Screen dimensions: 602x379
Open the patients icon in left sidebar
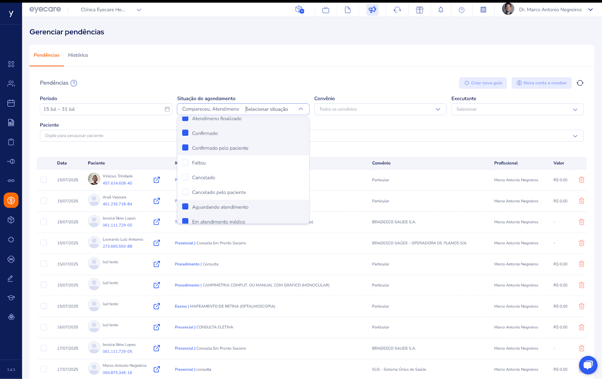[x=11, y=83]
